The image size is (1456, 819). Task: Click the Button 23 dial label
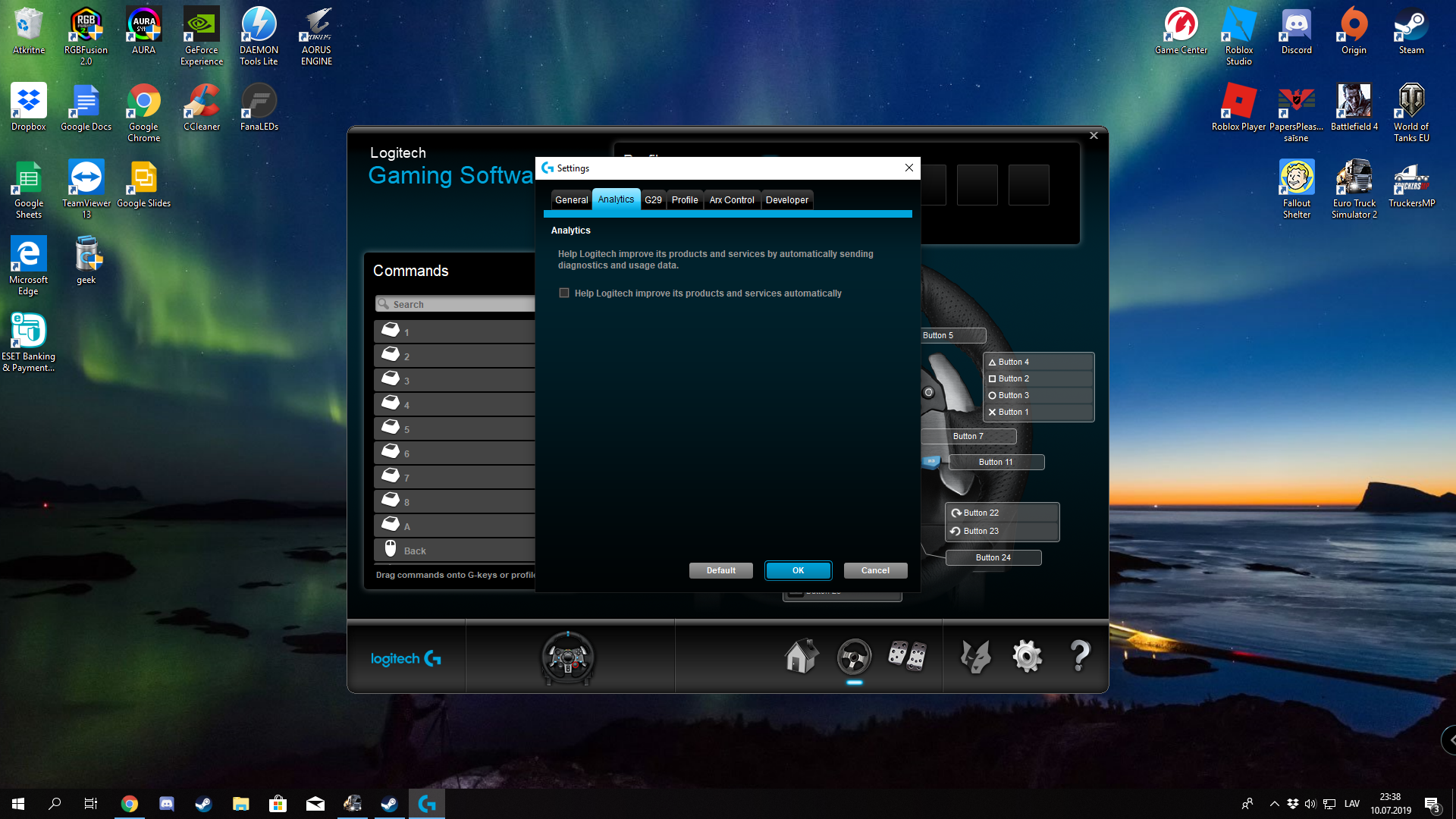(x=1003, y=531)
